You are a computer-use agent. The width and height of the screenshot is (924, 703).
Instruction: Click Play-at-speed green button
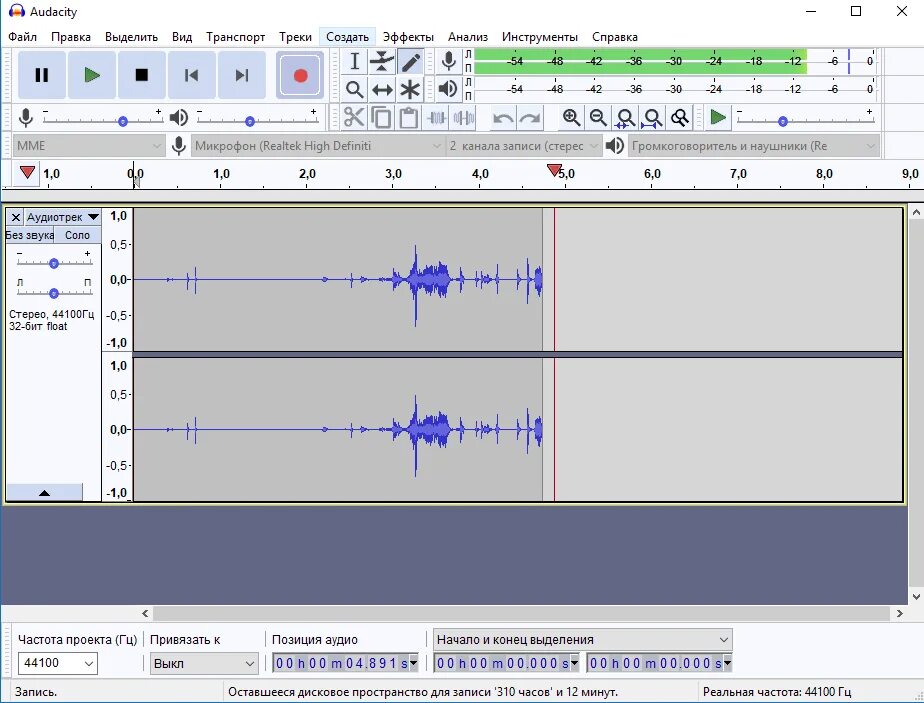point(718,117)
